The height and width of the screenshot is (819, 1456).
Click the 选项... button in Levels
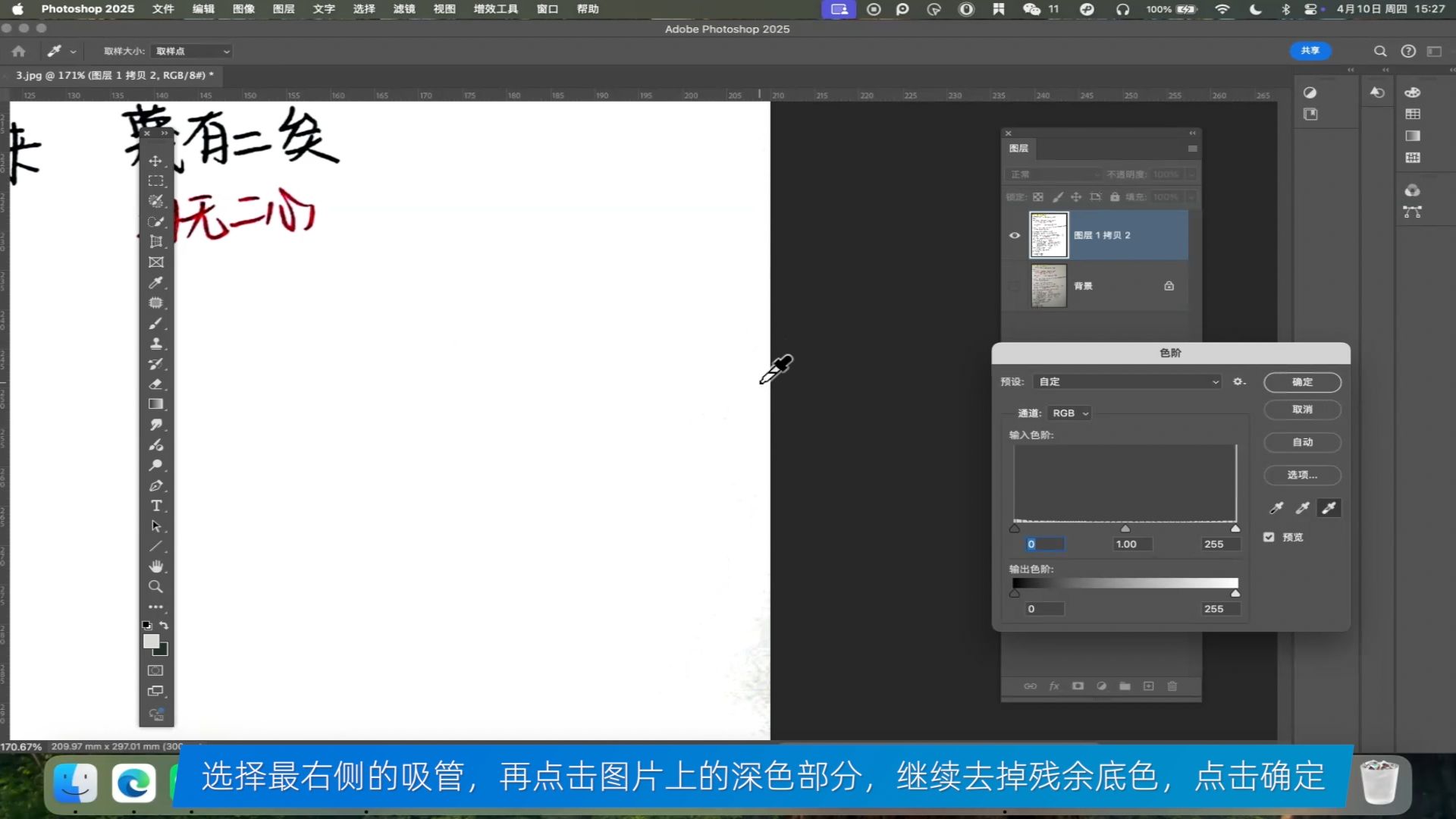(x=1302, y=475)
